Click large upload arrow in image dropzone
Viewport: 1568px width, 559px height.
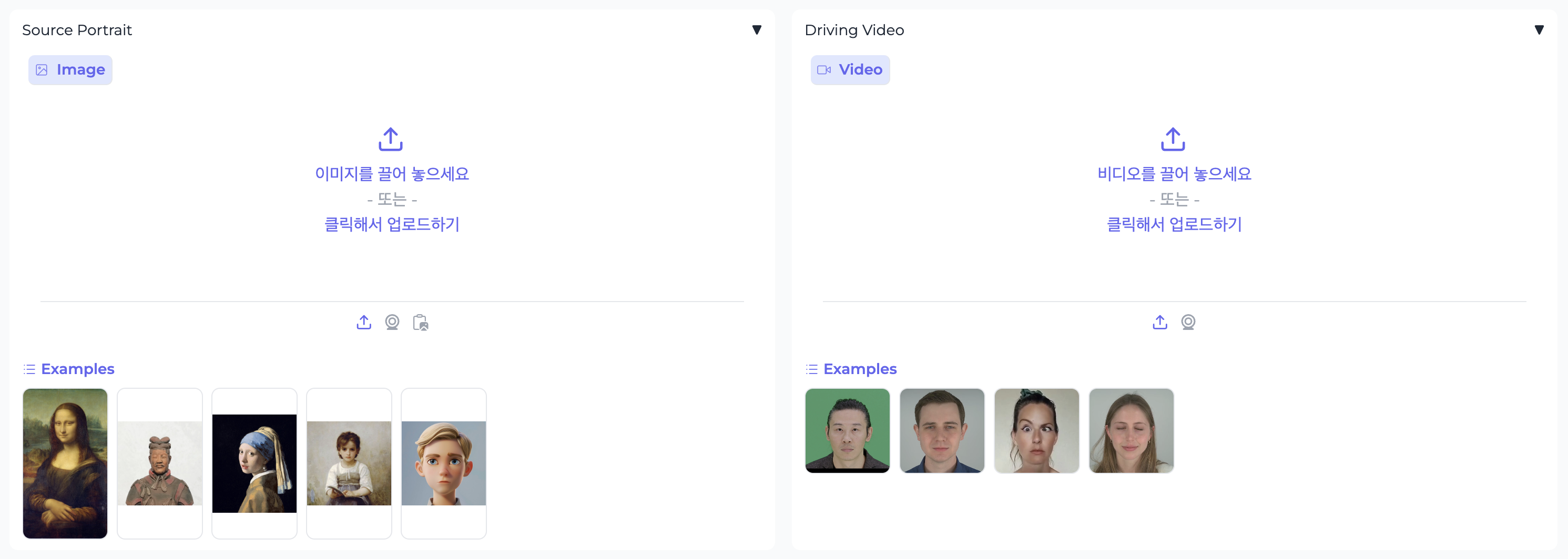coord(391,139)
